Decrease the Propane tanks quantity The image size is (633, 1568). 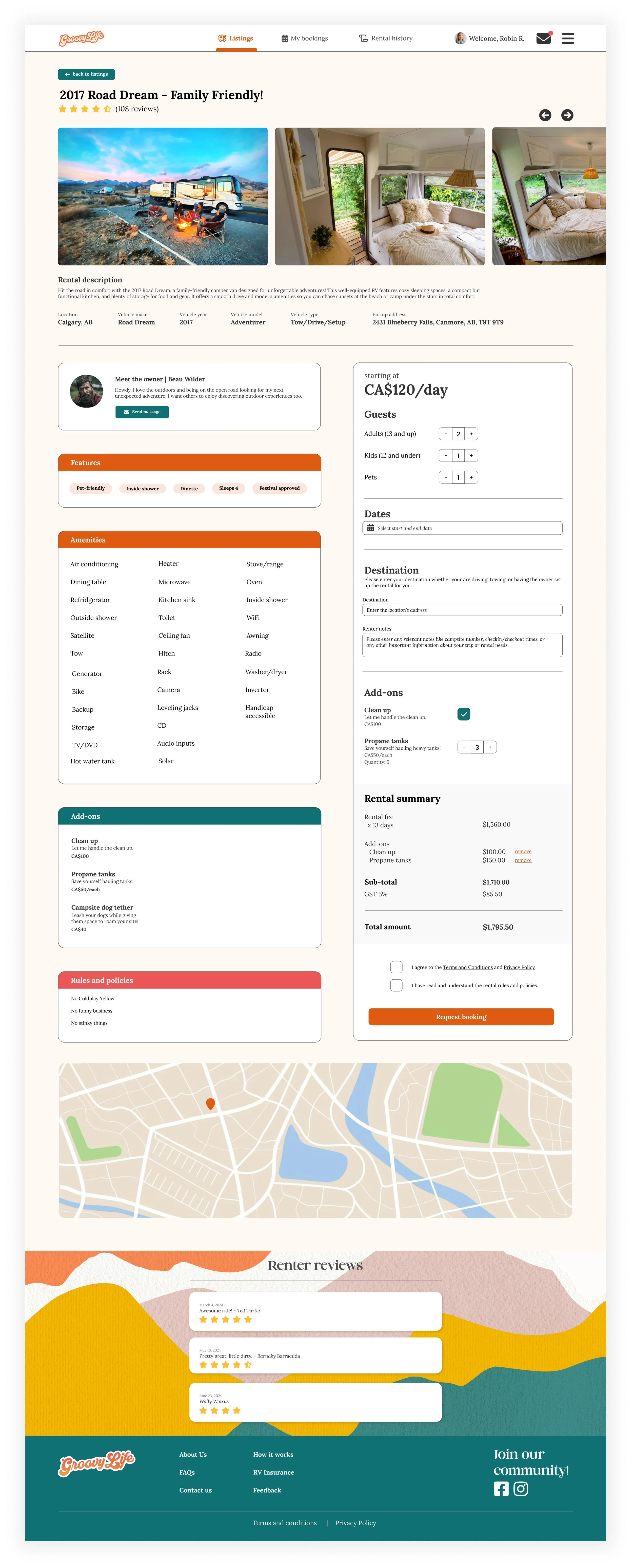464,747
